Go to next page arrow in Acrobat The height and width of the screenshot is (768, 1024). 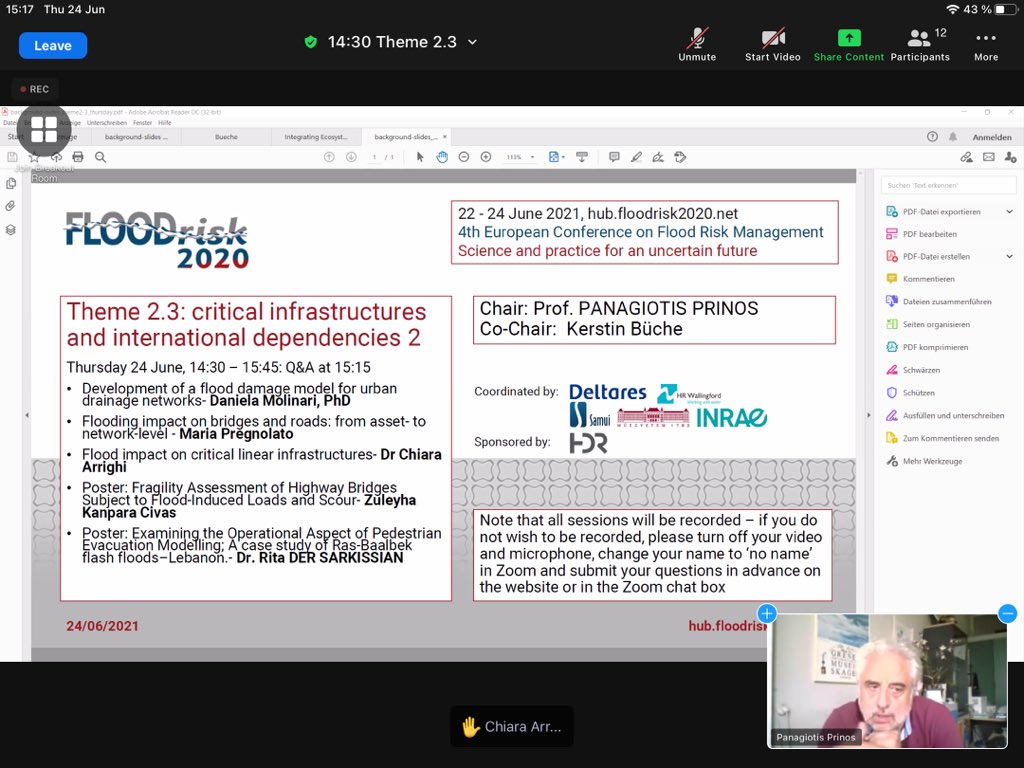click(x=351, y=157)
